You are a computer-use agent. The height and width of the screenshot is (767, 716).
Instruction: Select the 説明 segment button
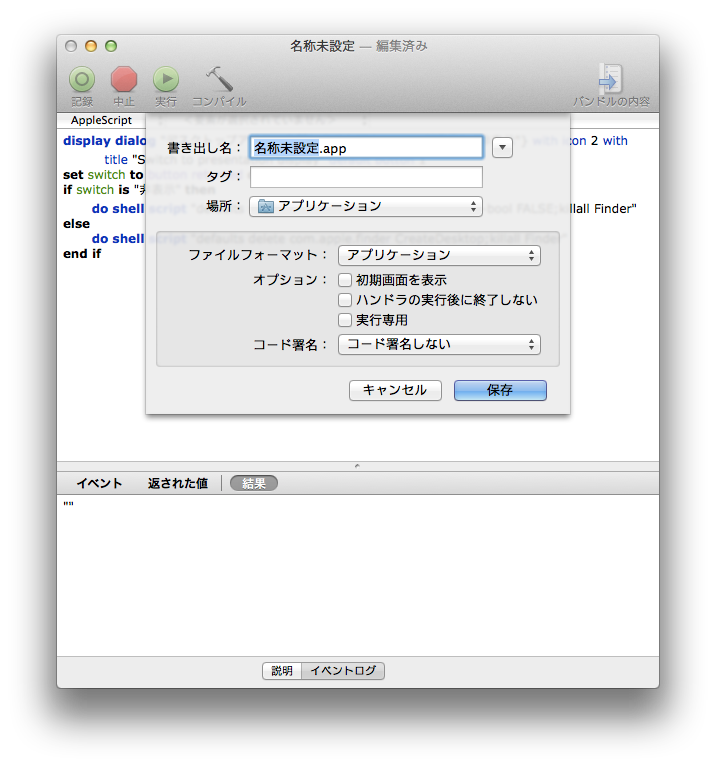[x=282, y=671]
